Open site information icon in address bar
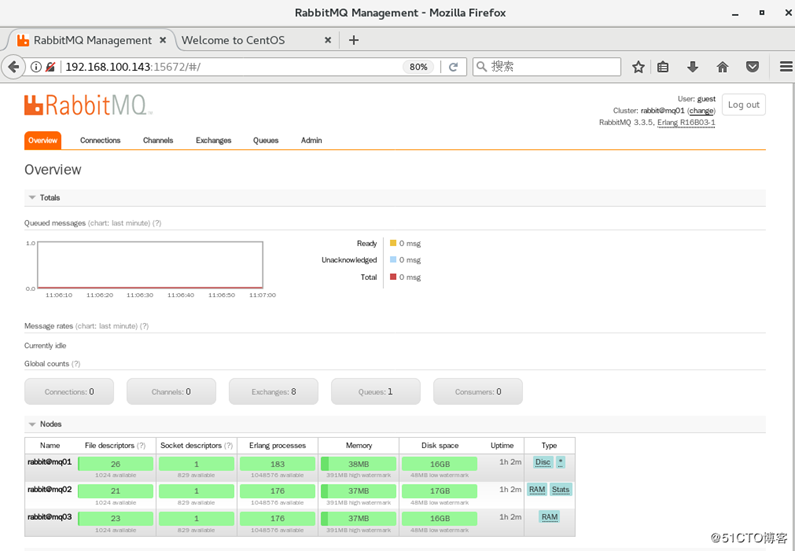 click(x=36, y=66)
